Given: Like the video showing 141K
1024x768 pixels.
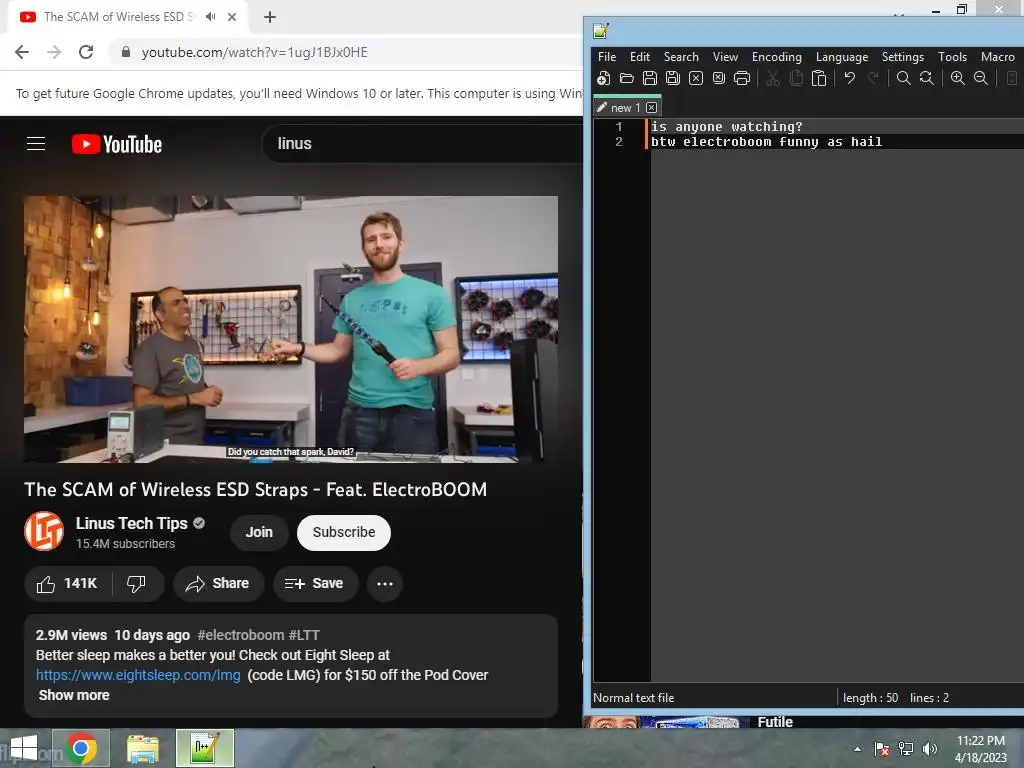Looking at the screenshot, I should [x=68, y=584].
